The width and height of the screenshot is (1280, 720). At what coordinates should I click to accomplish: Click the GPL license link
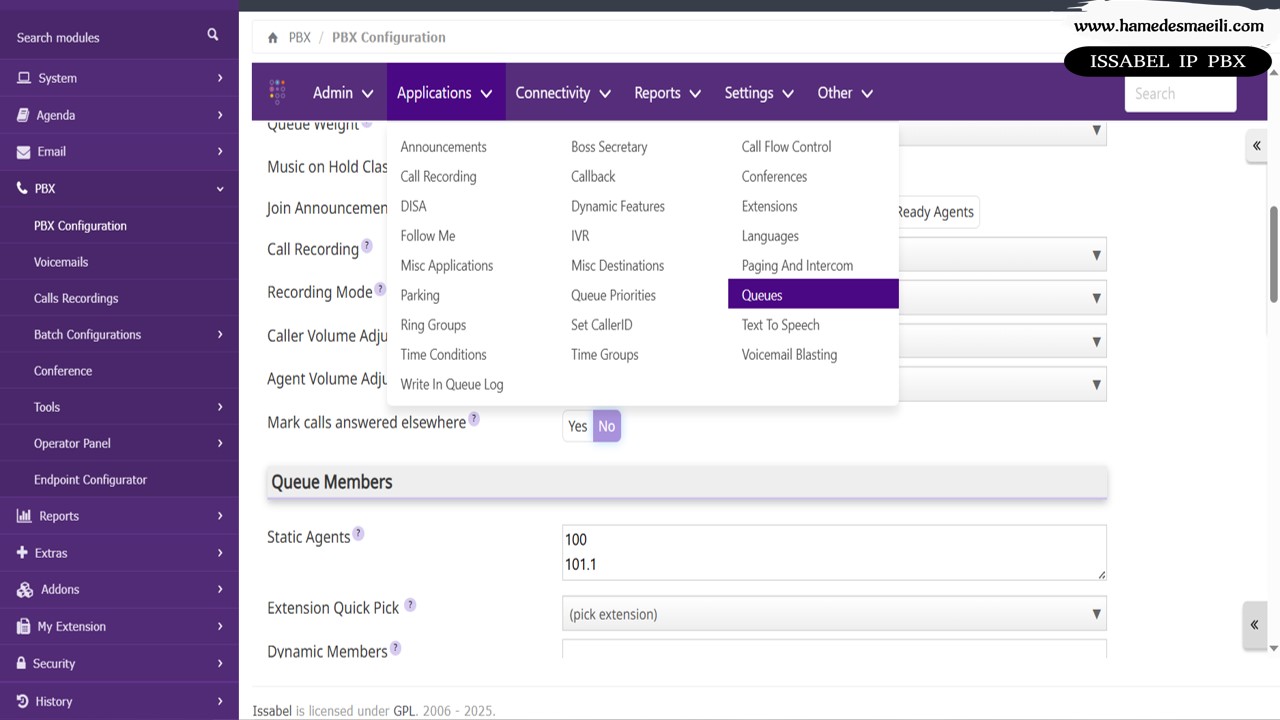pos(404,711)
